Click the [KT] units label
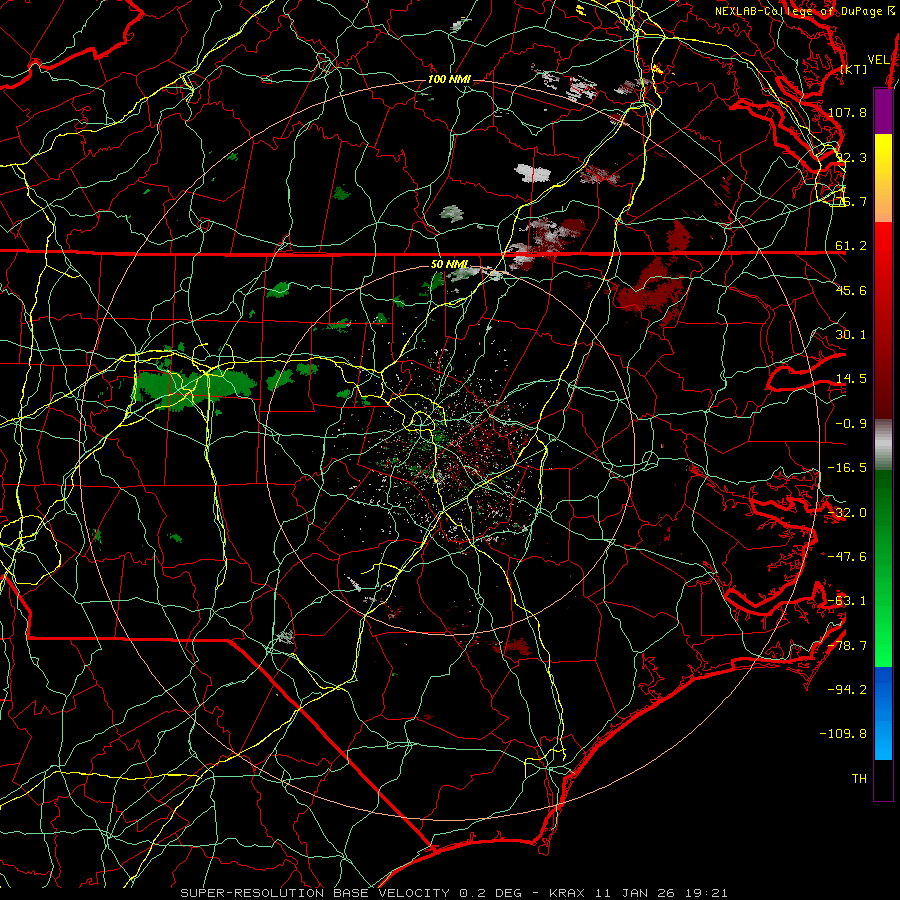900x900 pixels. [x=854, y=69]
